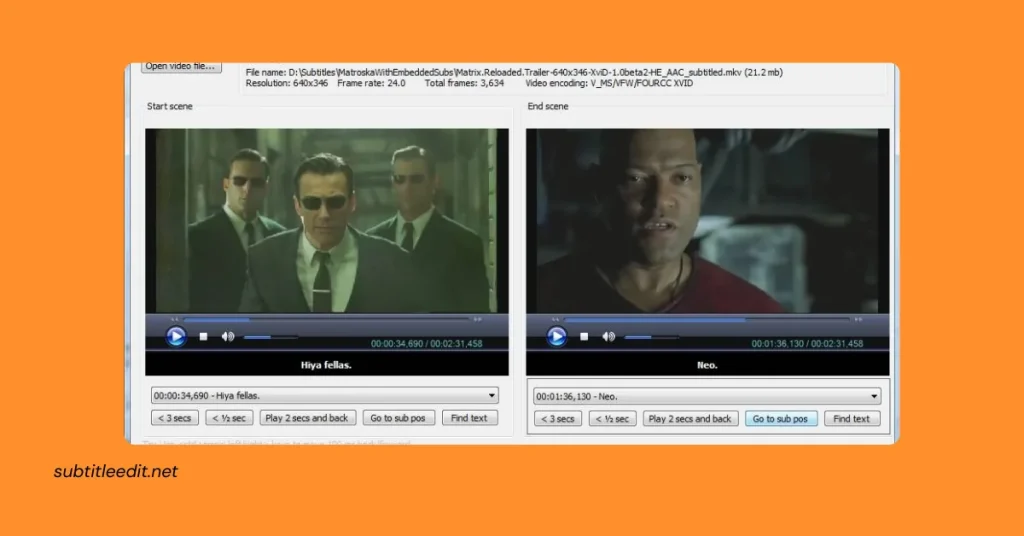Click the 'Neo.' subtitle caption
Screen dimensions: 1024x536
click(x=707, y=365)
